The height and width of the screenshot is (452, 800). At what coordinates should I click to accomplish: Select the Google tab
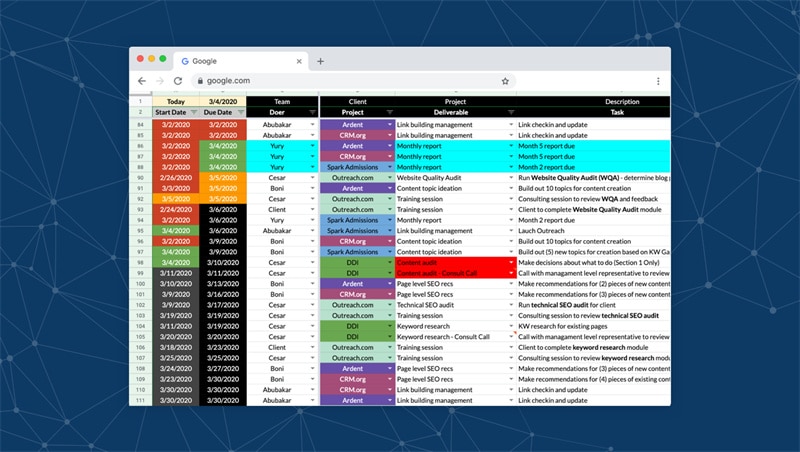coord(241,61)
